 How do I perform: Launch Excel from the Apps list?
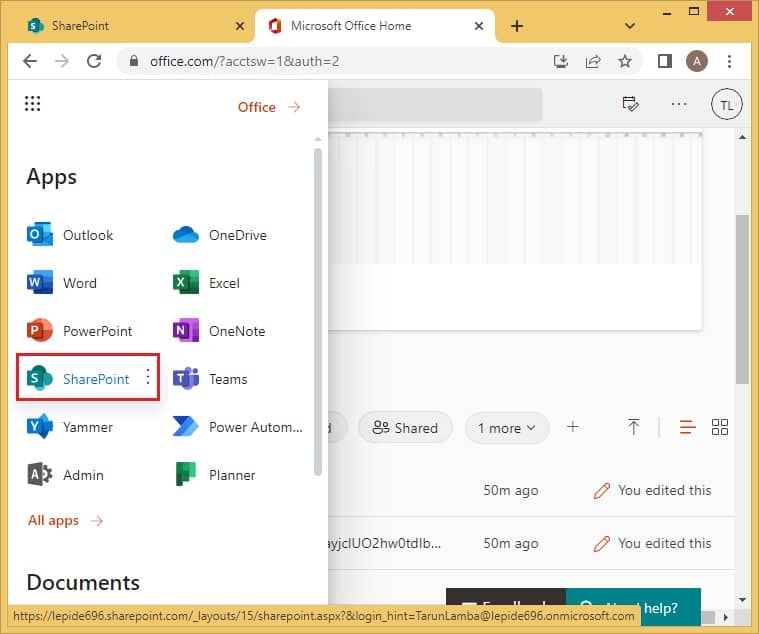pyautogui.click(x=206, y=283)
